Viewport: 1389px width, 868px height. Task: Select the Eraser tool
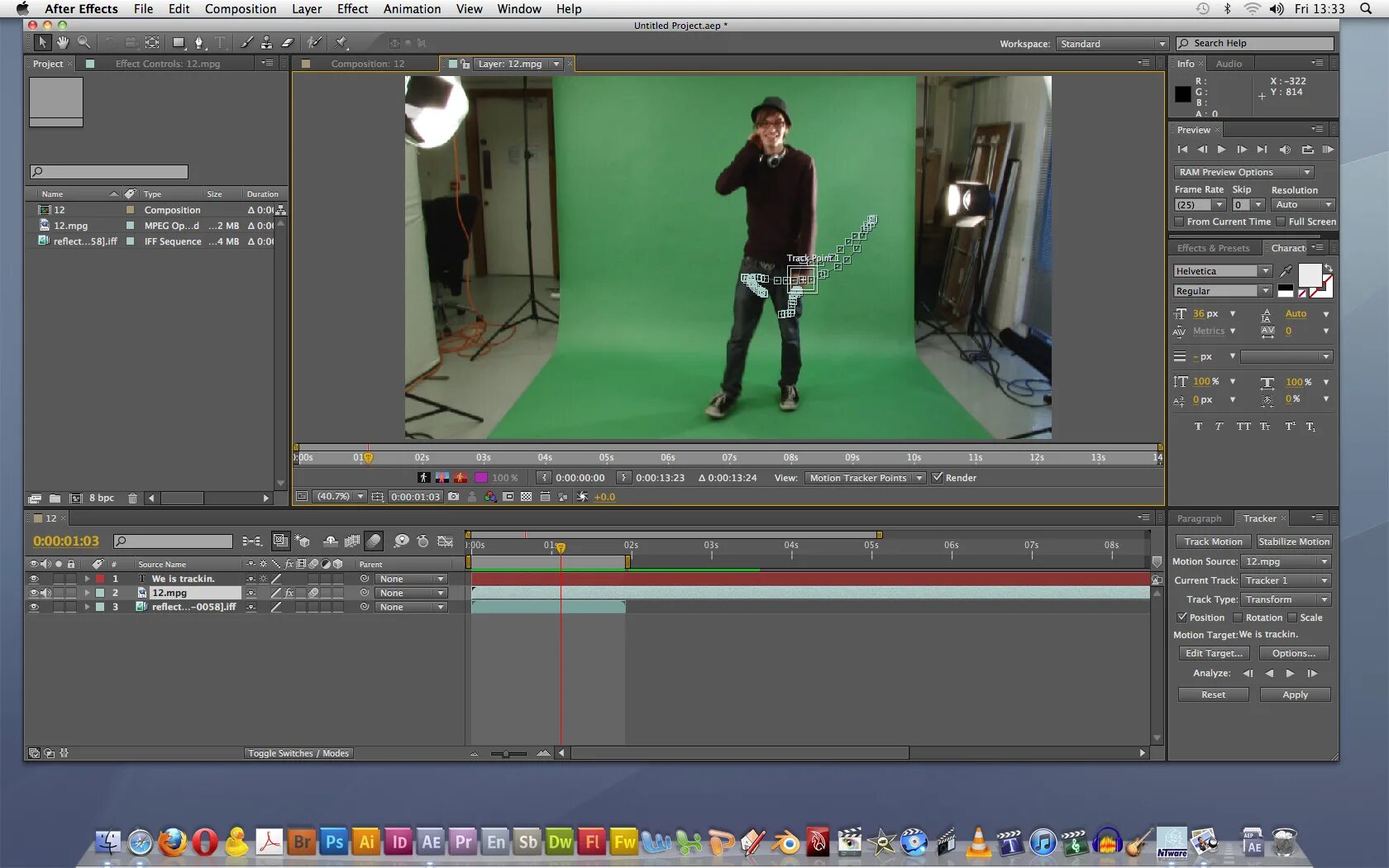[x=287, y=42]
